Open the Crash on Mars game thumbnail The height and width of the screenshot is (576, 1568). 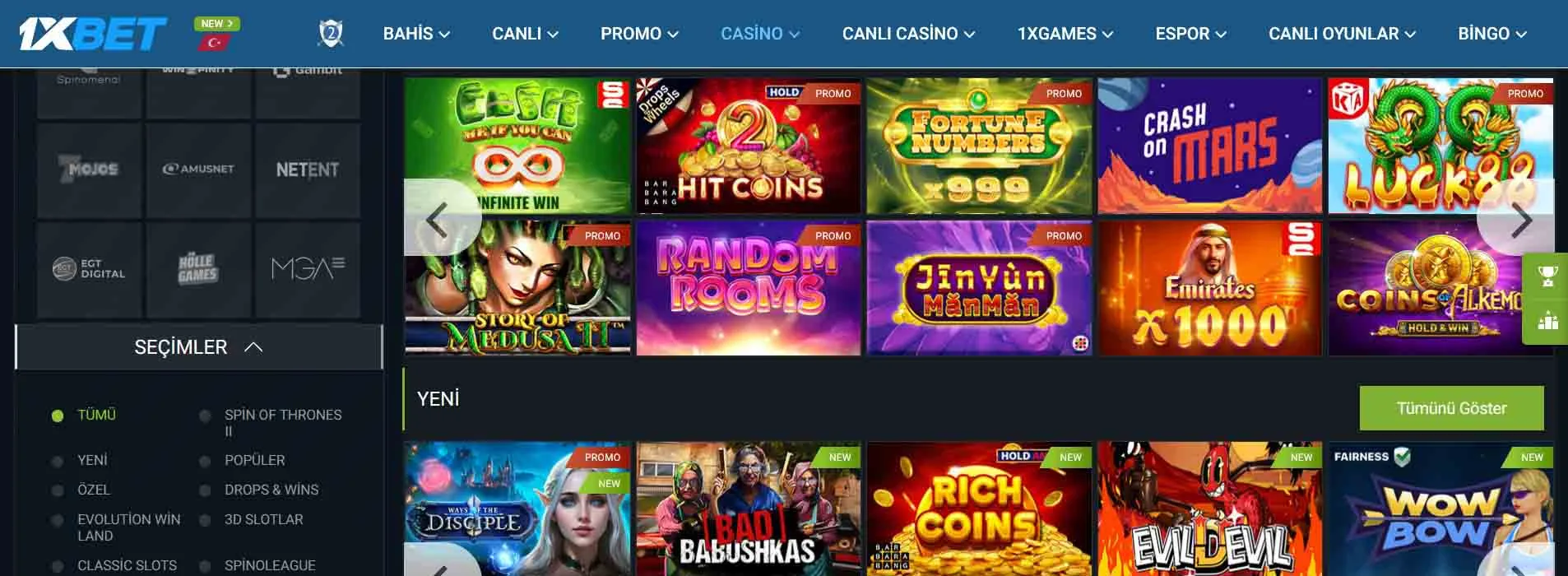pos(1209,146)
